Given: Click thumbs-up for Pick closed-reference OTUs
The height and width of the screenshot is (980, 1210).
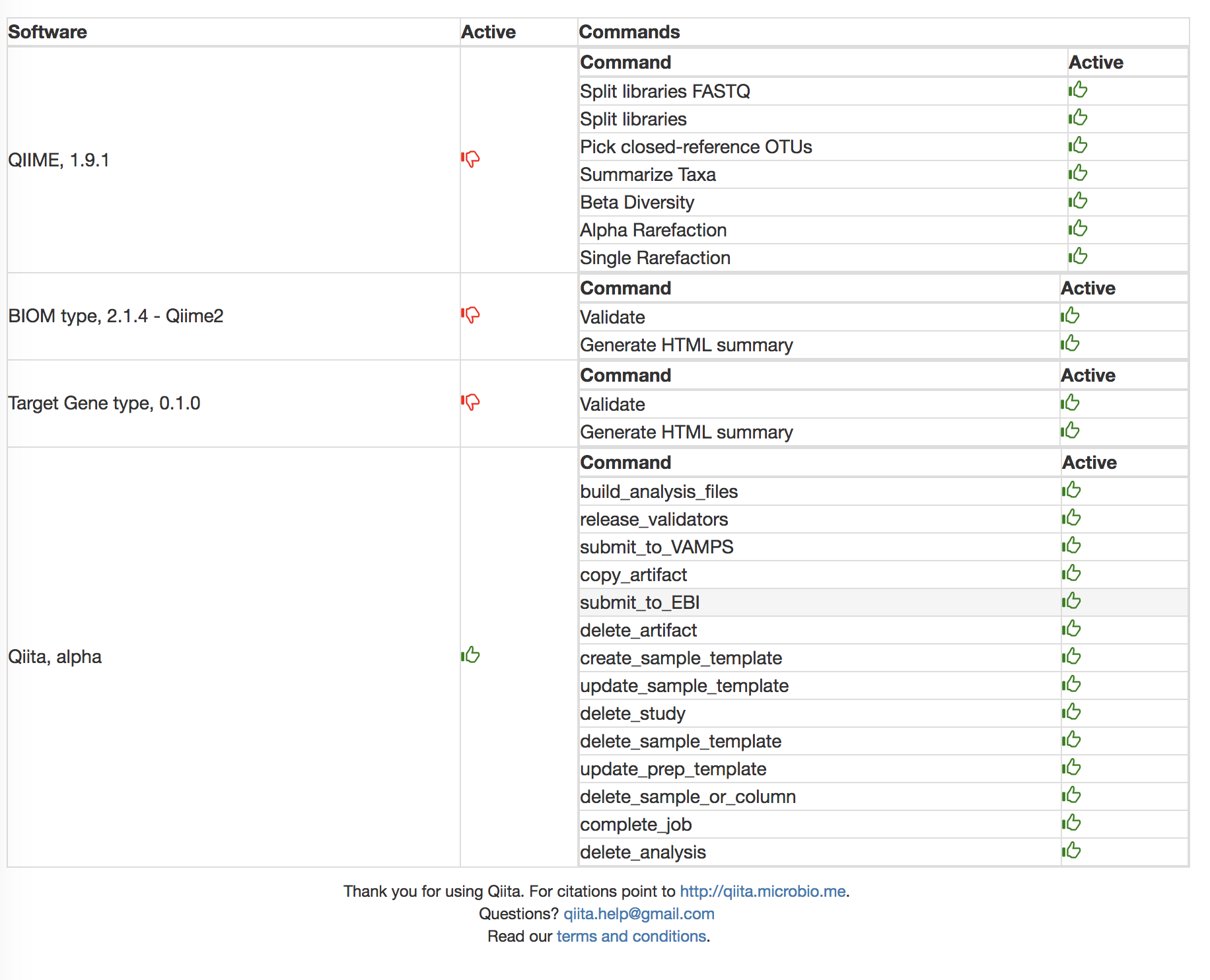Looking at the screenshot, I should (1078, 145).
